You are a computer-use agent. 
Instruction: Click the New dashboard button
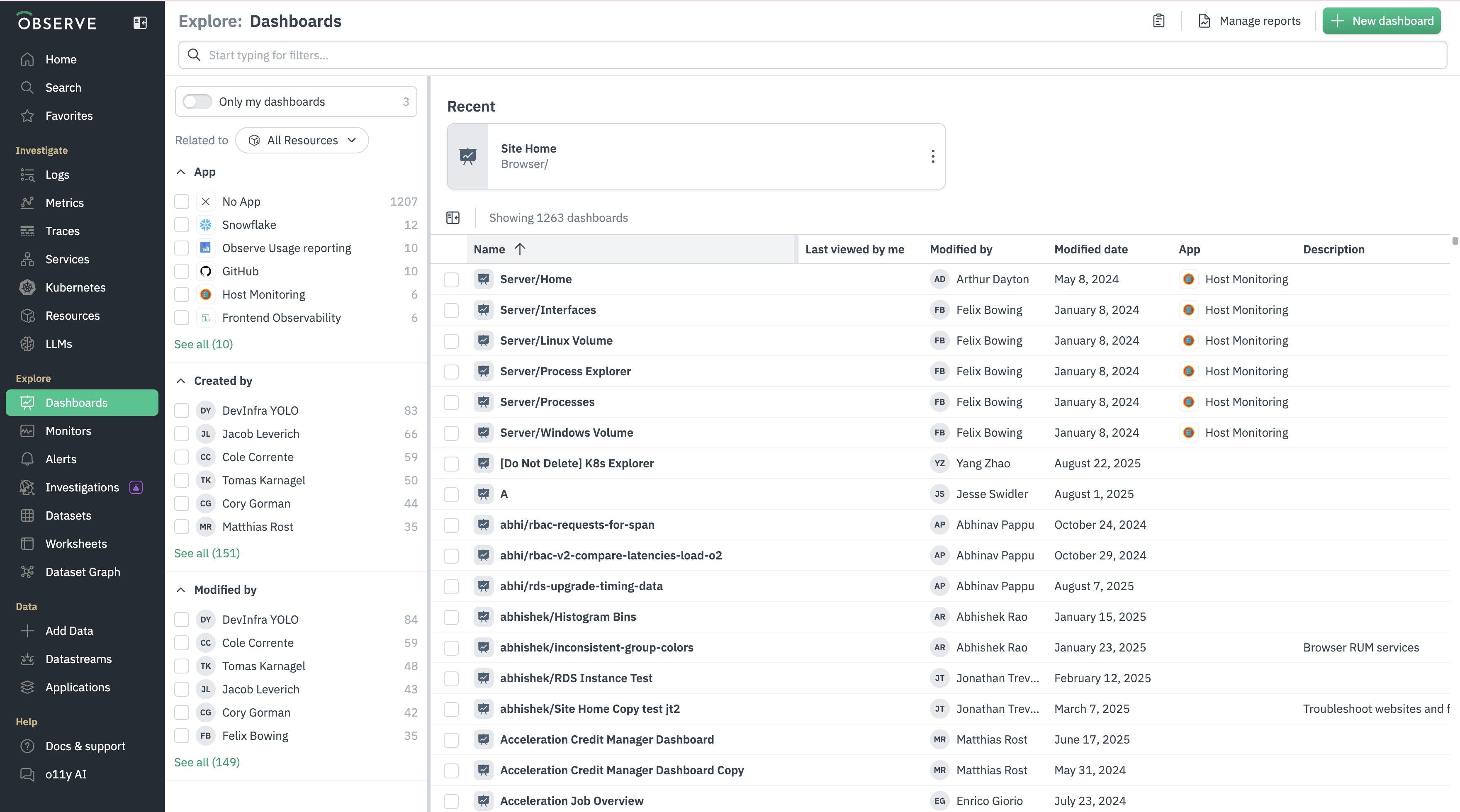point(1381,21)
